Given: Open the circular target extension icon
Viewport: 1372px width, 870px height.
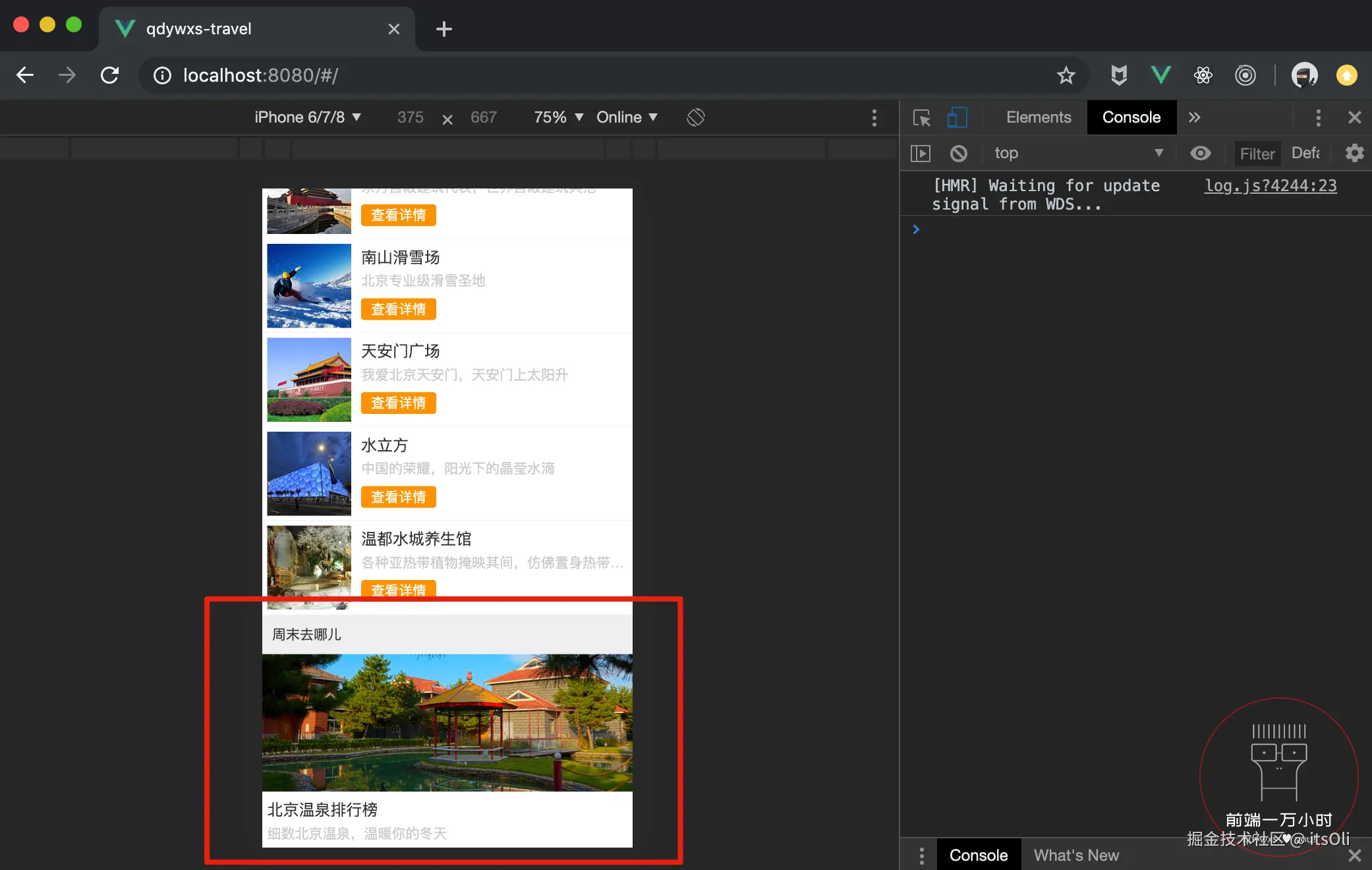Looking at the screenshot, I should click(x=1245, y=75).
